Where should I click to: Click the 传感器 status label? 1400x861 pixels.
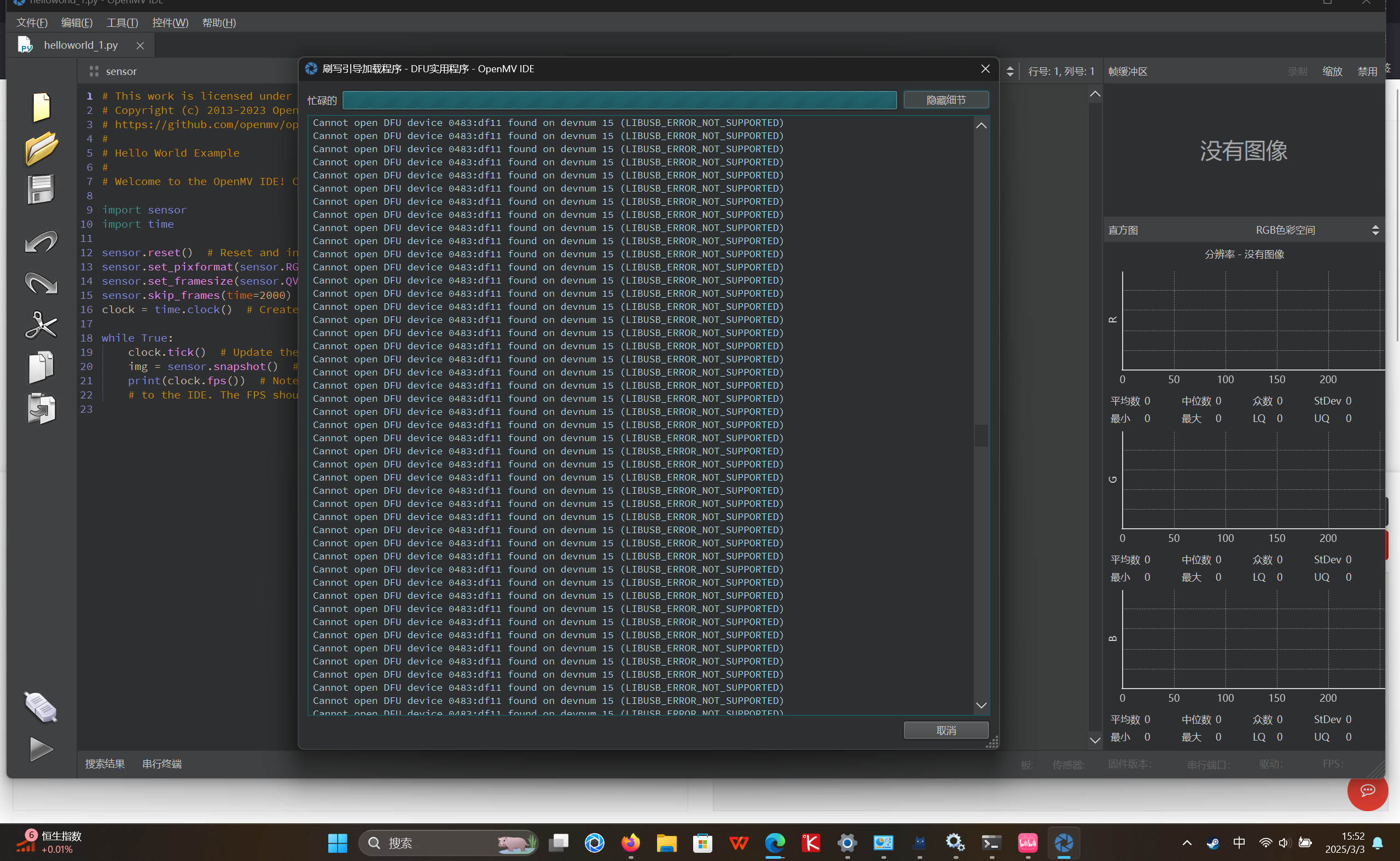(1068, 764)
